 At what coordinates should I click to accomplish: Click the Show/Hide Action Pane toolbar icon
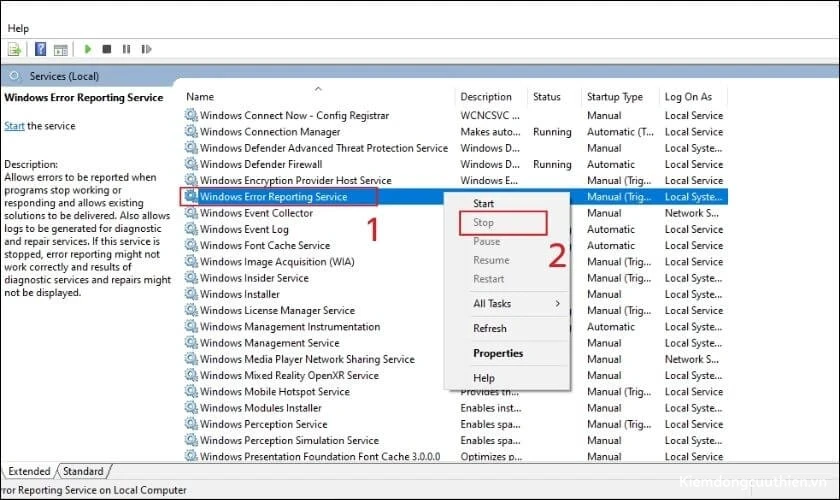61,49
